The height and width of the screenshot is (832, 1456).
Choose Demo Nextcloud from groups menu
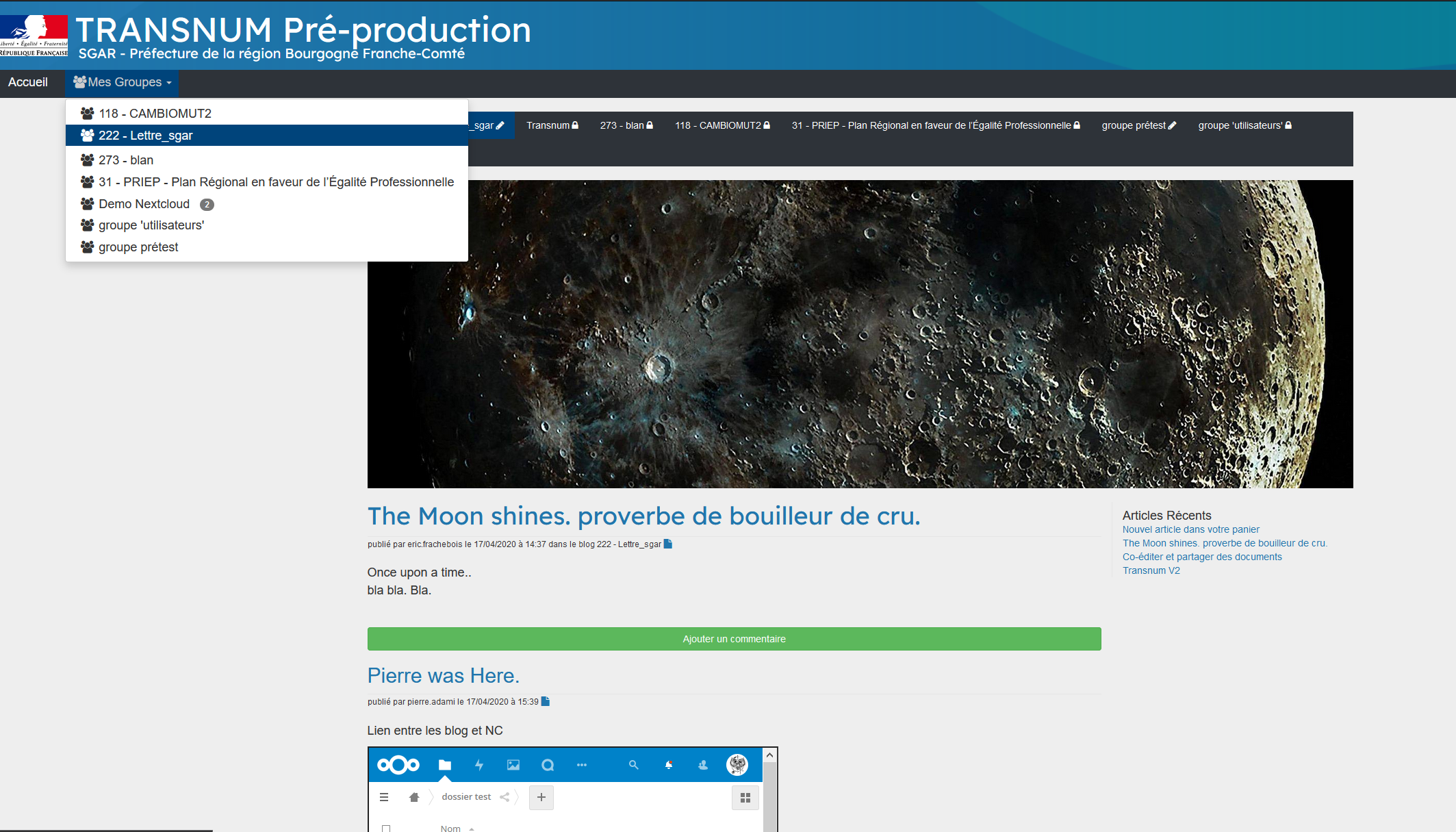pos(144,204)
